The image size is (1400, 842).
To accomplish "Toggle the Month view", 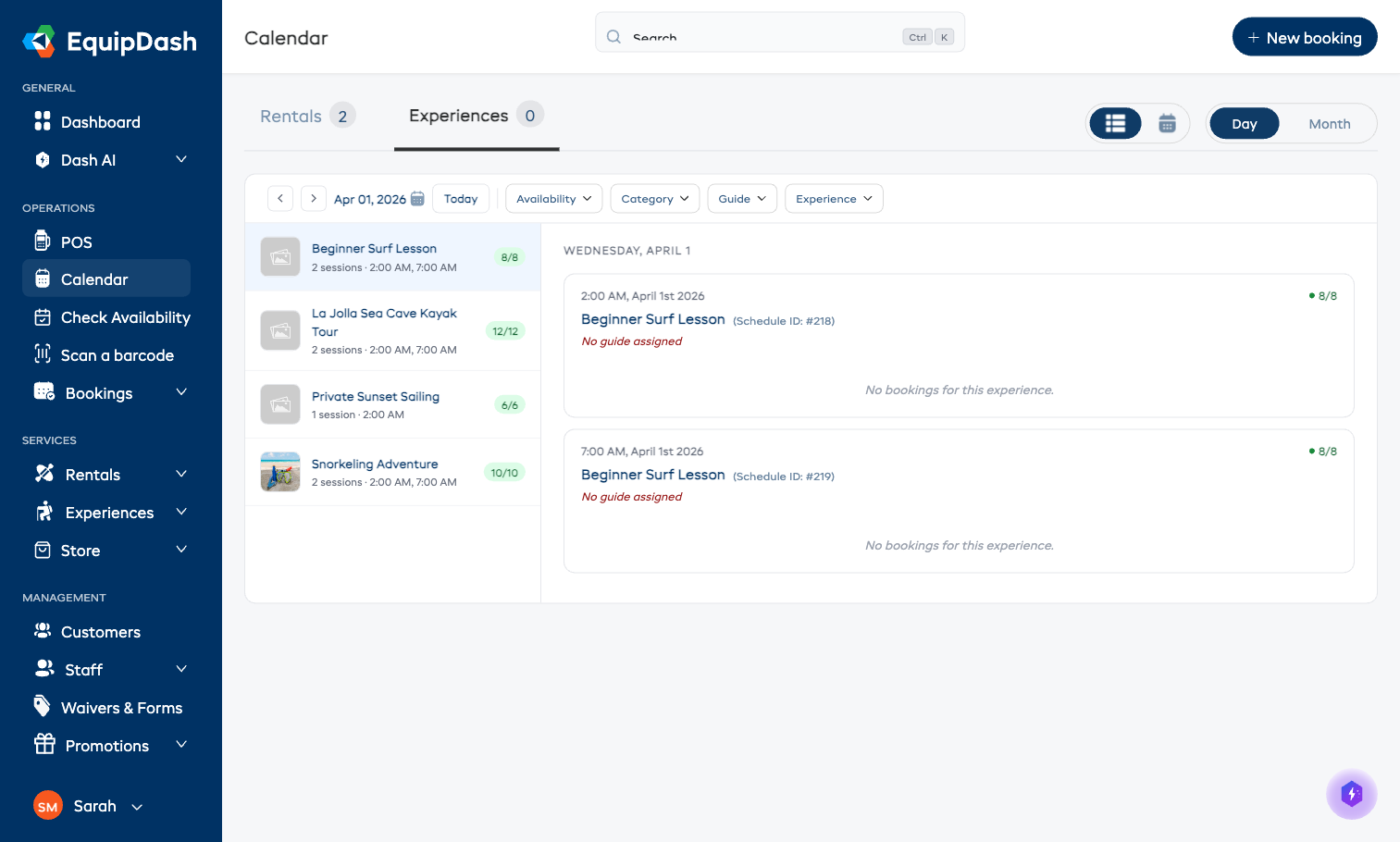I will [x=1329, y=123].
